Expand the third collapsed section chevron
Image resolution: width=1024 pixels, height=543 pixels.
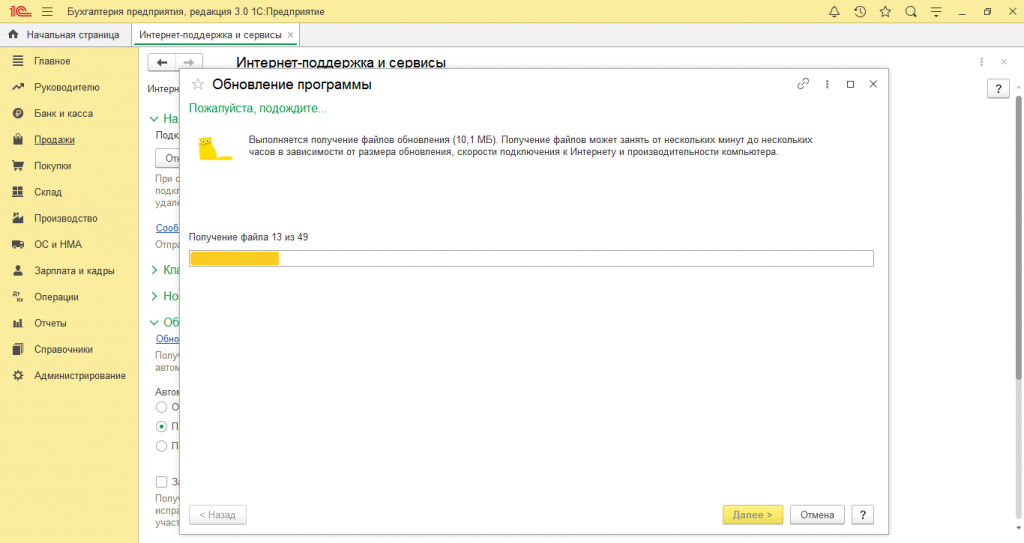click(154, 296)
